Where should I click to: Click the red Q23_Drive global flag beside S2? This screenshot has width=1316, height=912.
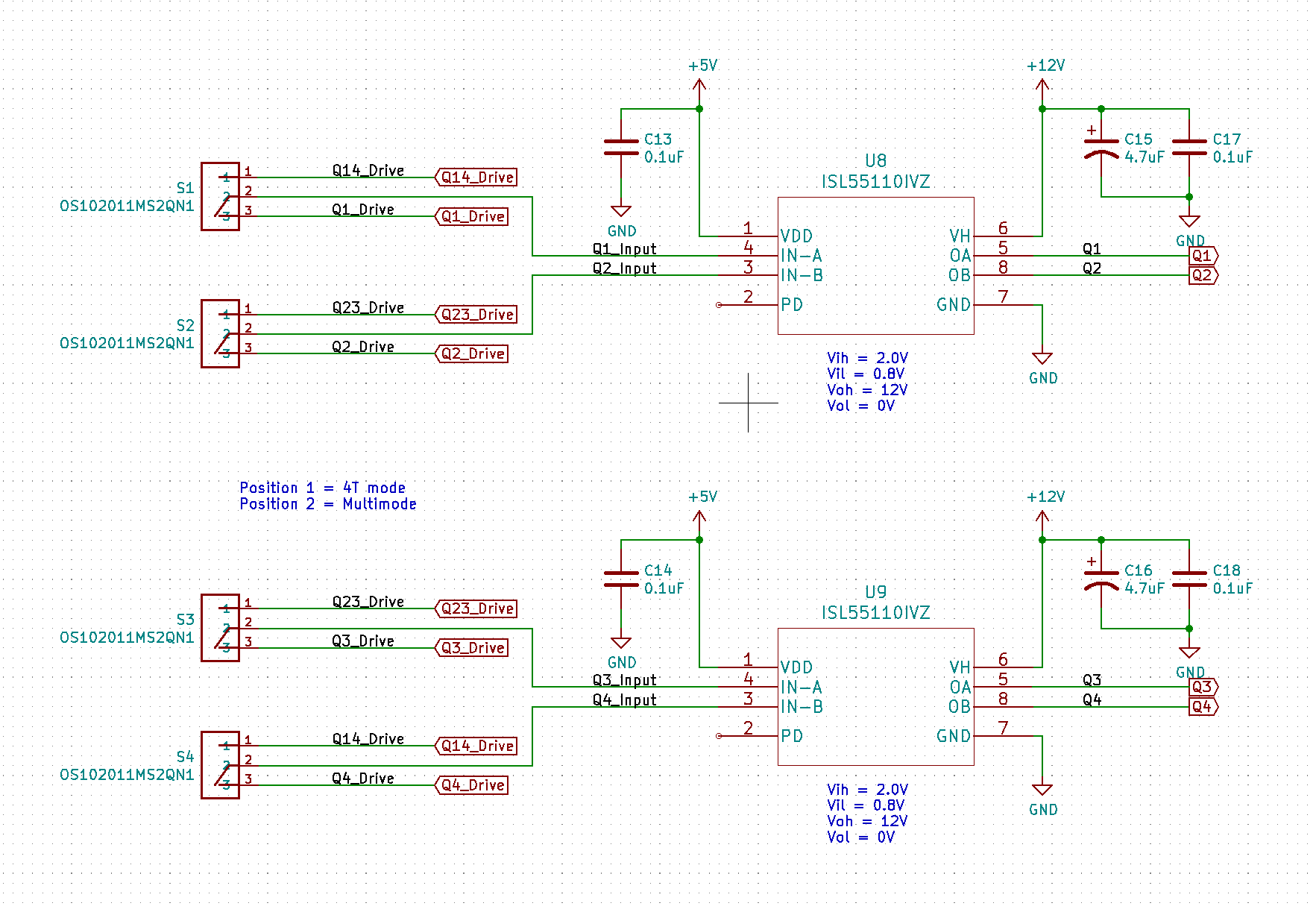pyautogui.click(x=476, y=315)
